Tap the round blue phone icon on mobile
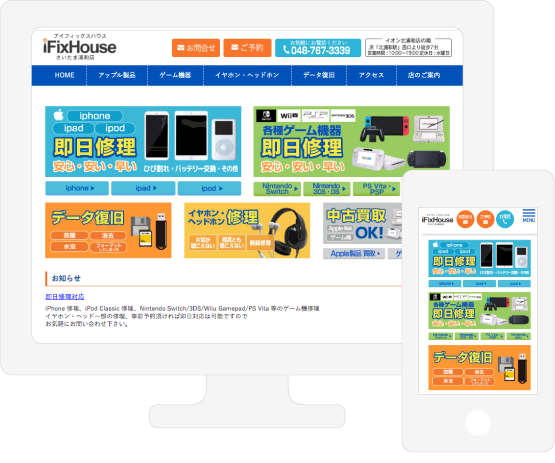 (x=505, y=219)
